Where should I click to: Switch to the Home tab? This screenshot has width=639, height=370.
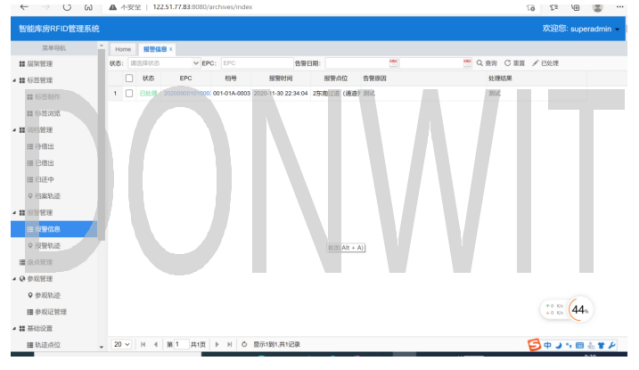pyautogui.click(x=123, y=49)
